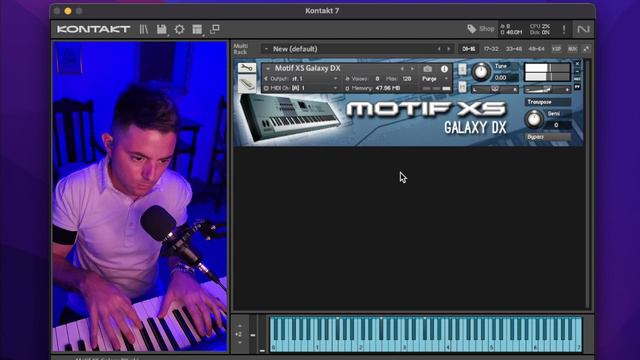
Task: Click the pan L-R slider
Action: coord(495,89)
